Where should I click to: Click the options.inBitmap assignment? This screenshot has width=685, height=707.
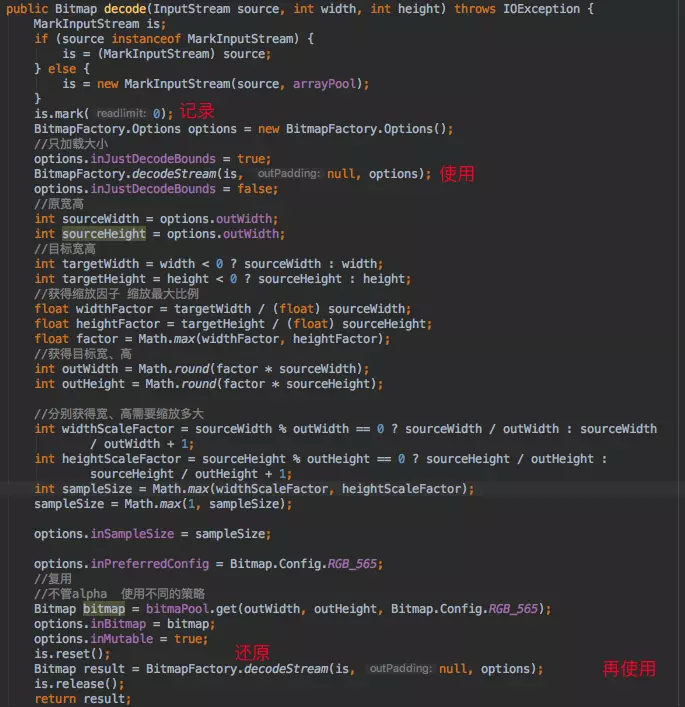124,624
